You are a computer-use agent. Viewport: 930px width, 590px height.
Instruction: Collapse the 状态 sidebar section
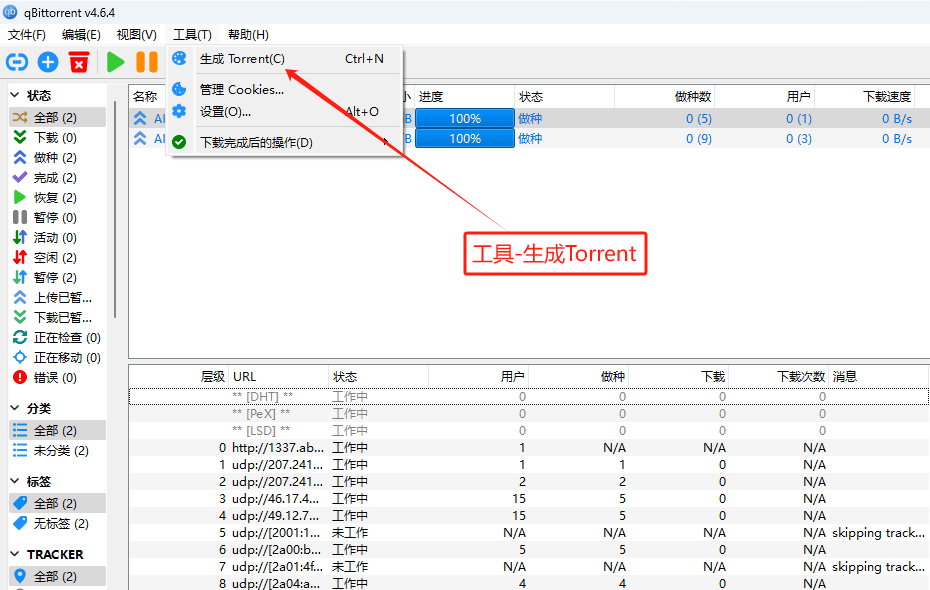pyautogui.click(x=12, y=96)
